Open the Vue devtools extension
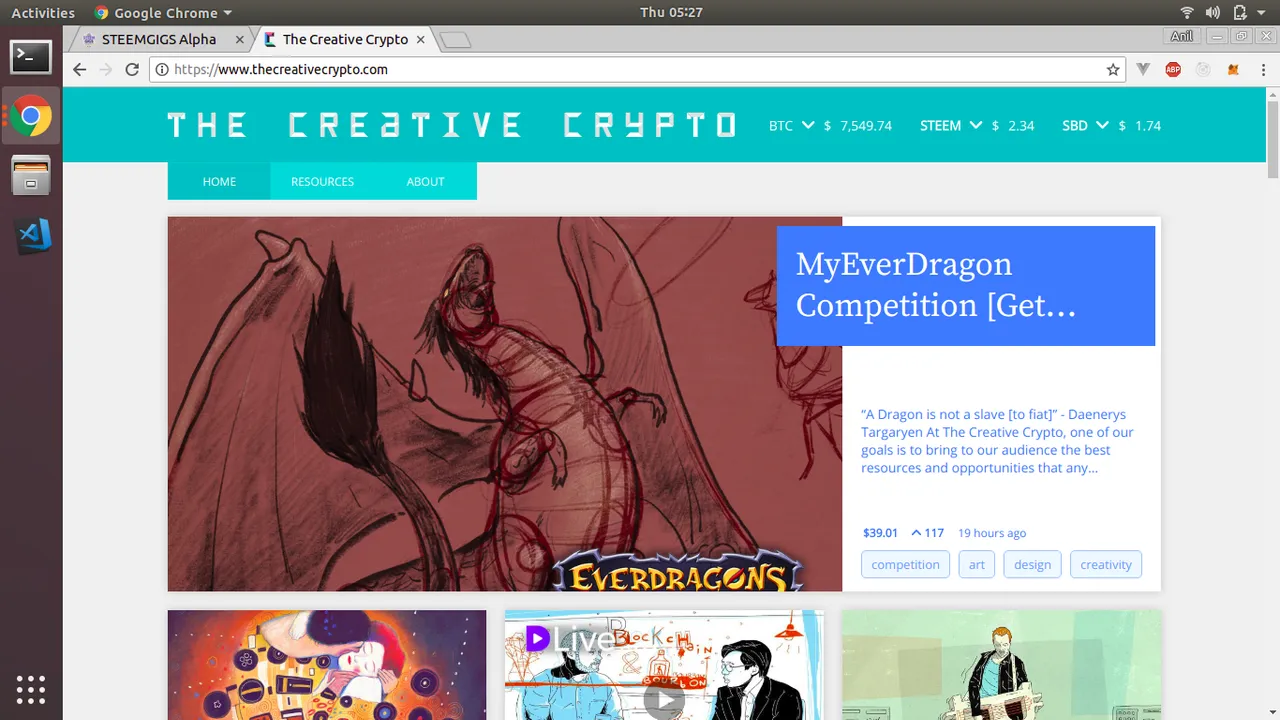This screenshot has width=1280, height=720. coord(1144,70)
